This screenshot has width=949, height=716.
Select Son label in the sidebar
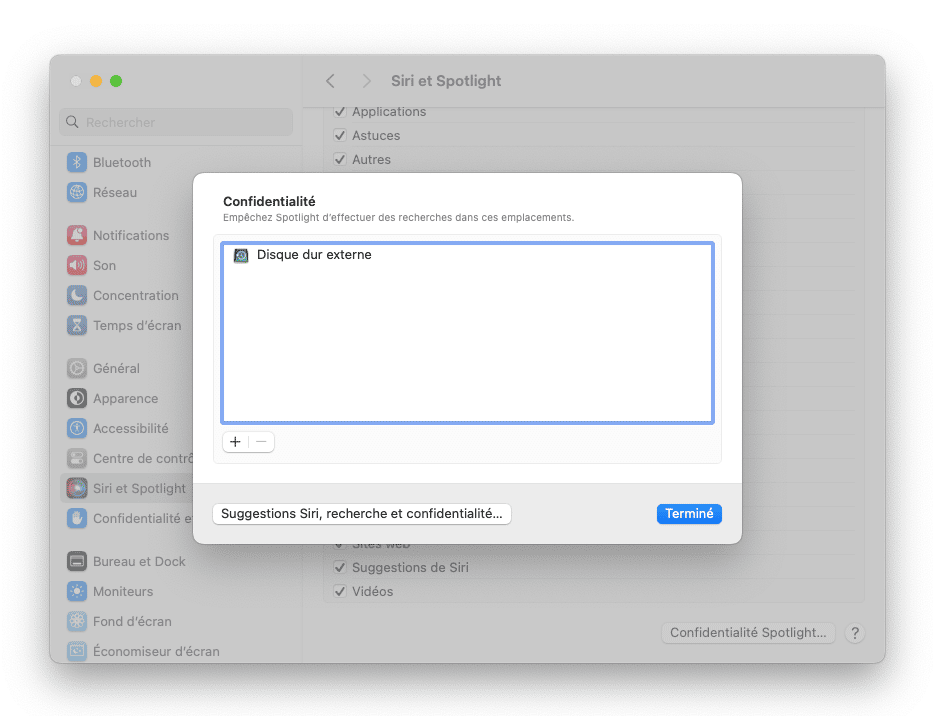(x=104, y=265)
